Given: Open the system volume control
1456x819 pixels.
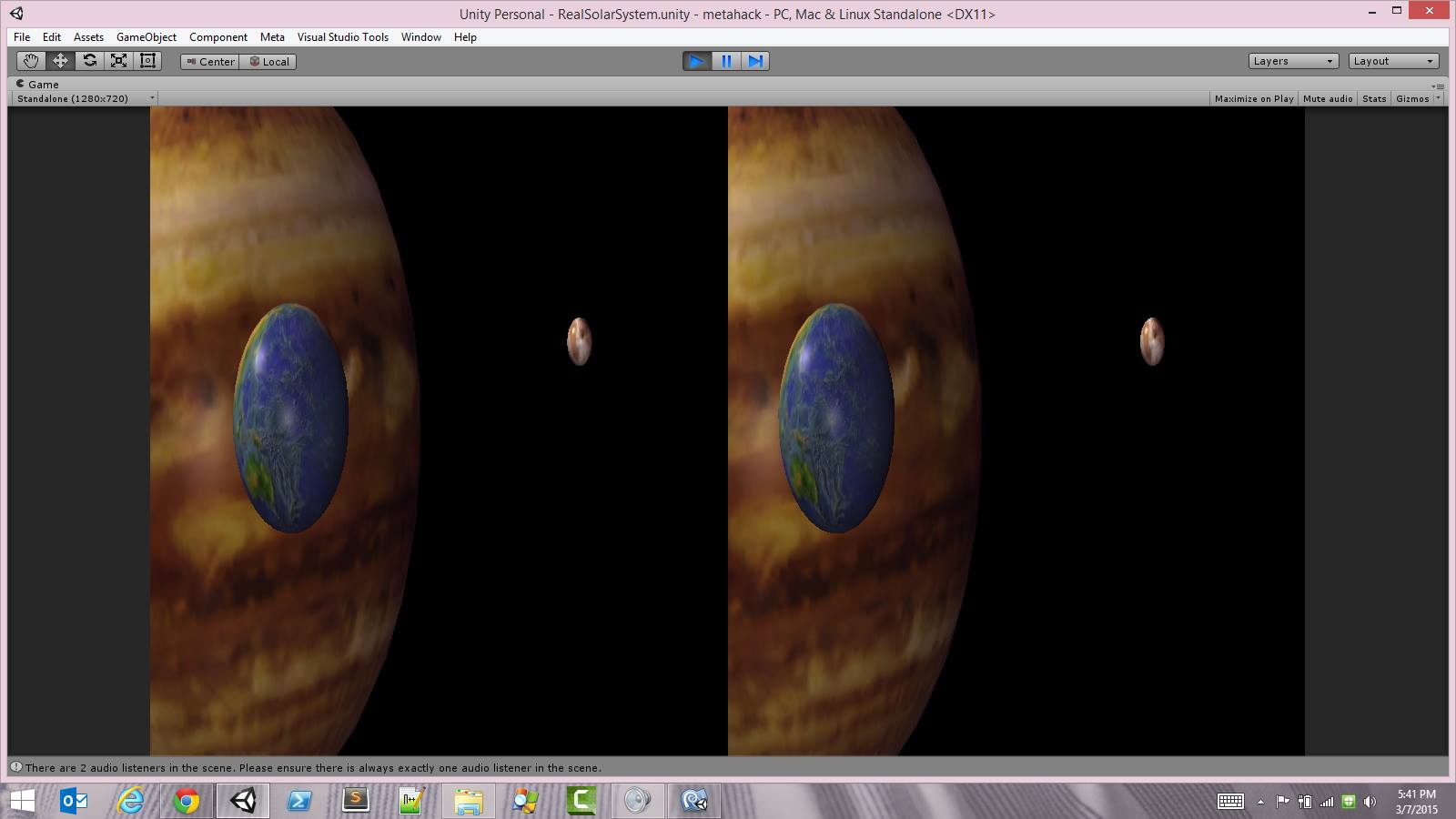Looking at the screenshot, I should [x=1370, y=802].
